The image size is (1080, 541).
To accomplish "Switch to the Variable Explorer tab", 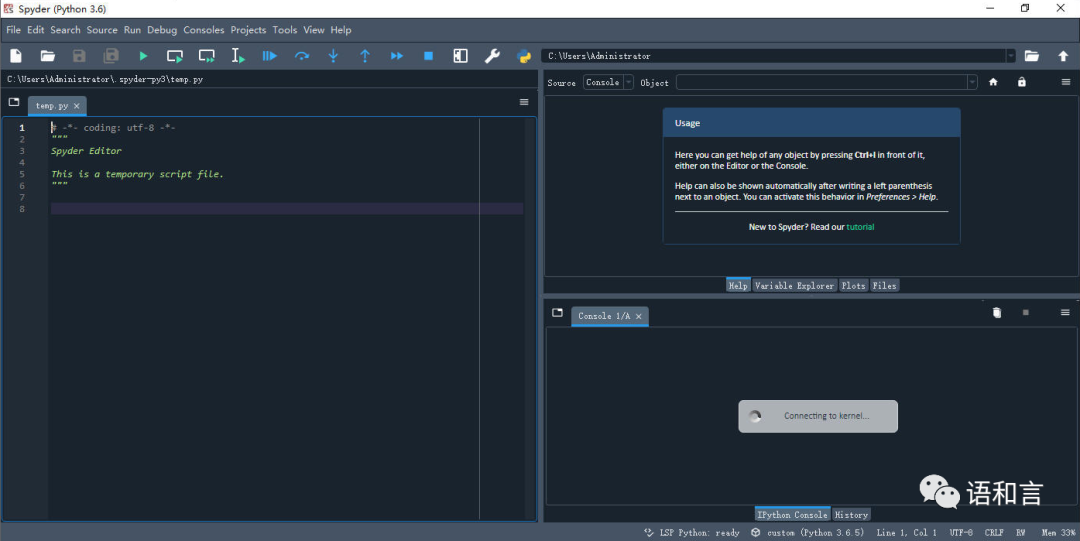I will (x=794, y=285).
